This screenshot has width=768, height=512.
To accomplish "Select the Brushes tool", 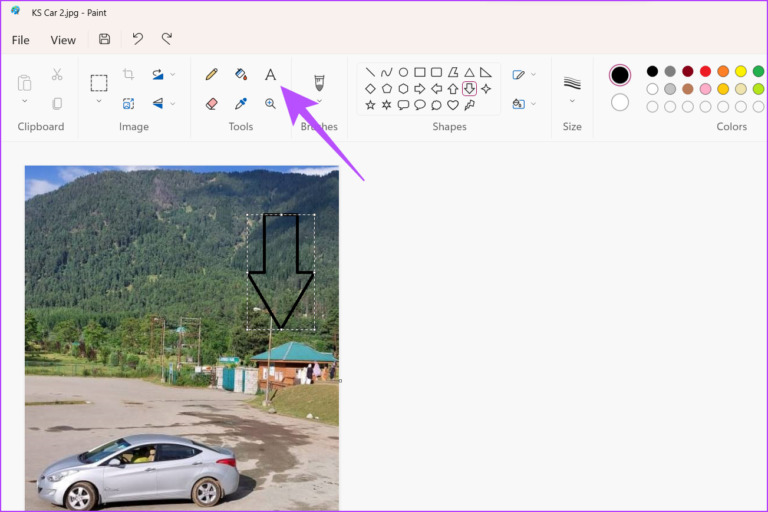I will 319,83.
